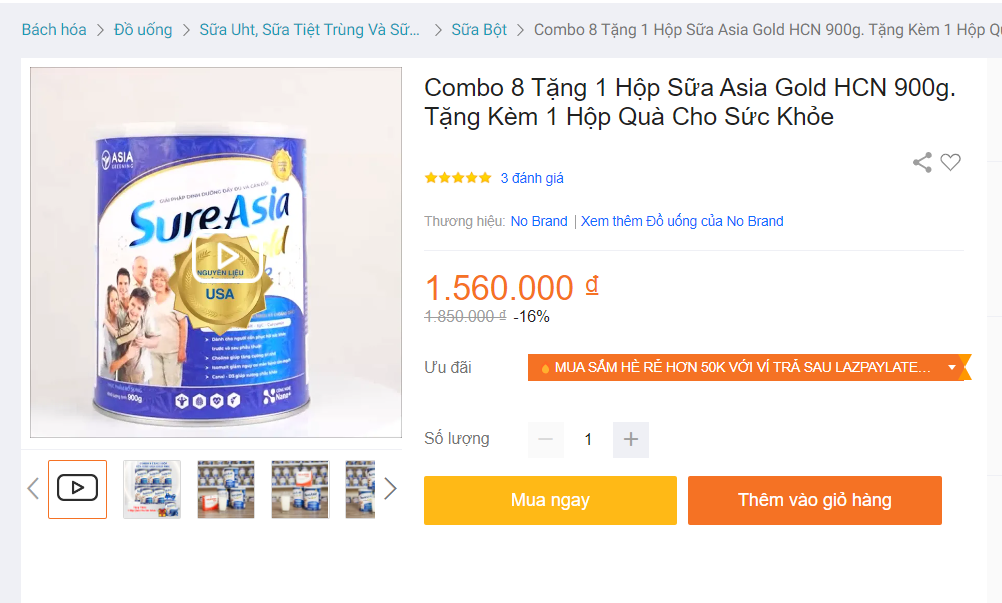1002x603 pixels.
Task: Select the video thumbnail in gallery
Action: pyautogui.click(x=77, y=489)
